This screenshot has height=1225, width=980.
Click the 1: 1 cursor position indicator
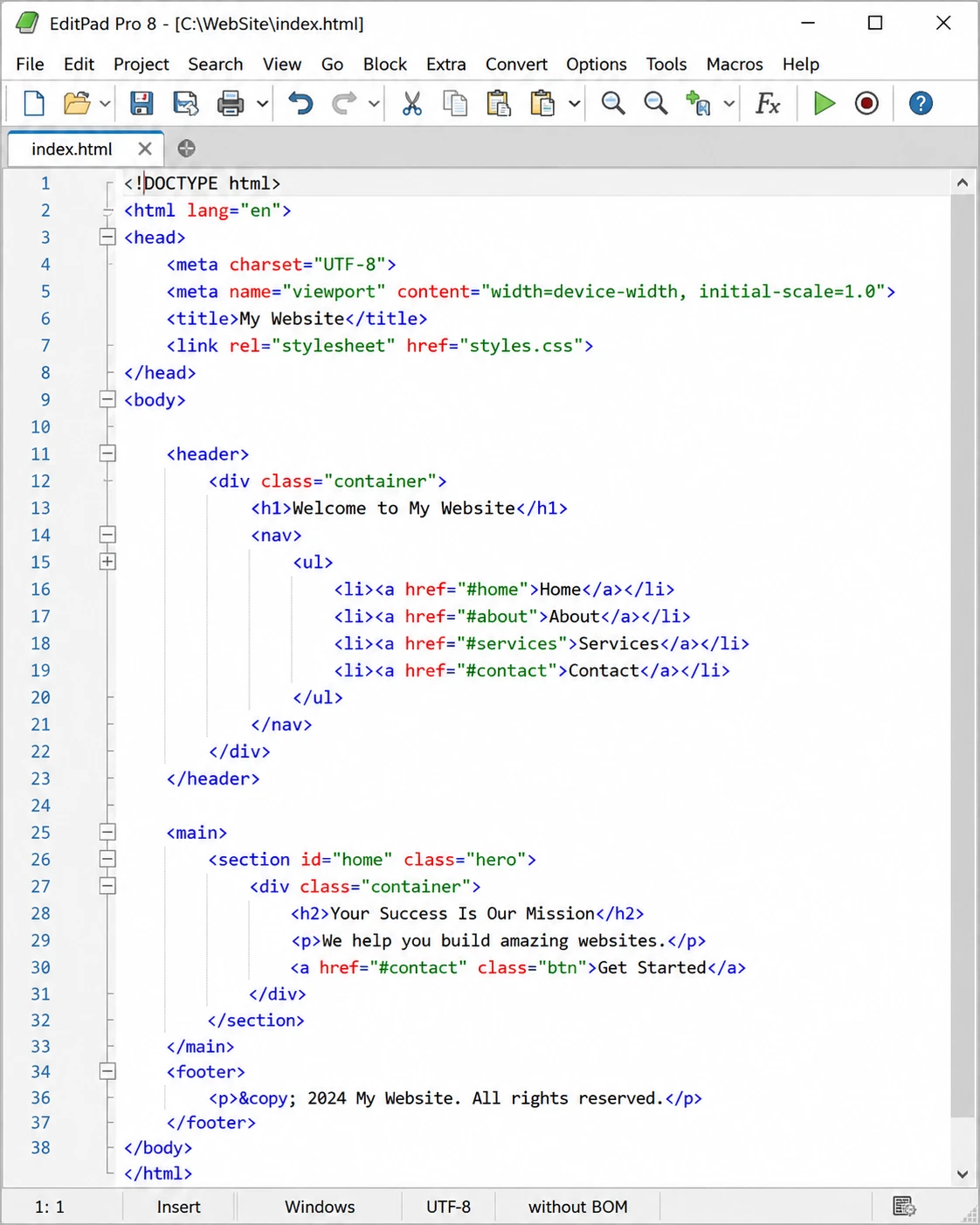point(50,1207)
